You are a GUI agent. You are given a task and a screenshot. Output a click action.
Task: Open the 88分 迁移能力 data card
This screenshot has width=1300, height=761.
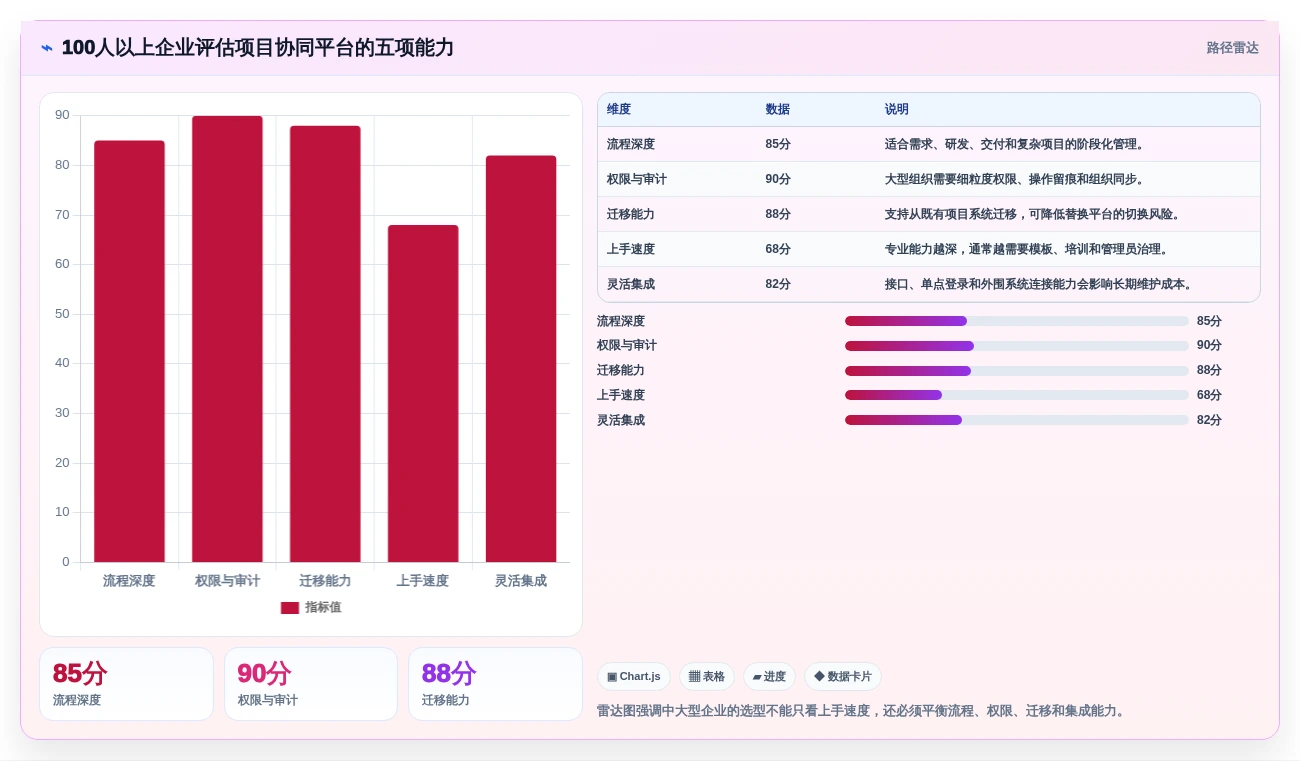tap(495, 684)
